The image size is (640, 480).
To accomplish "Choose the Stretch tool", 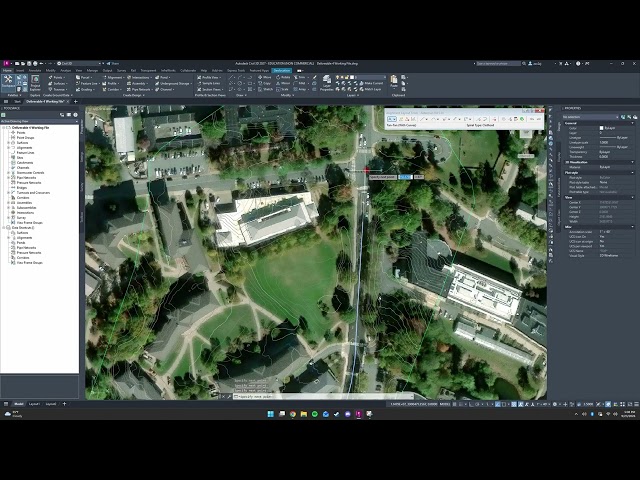I will (x=265, y=89).
